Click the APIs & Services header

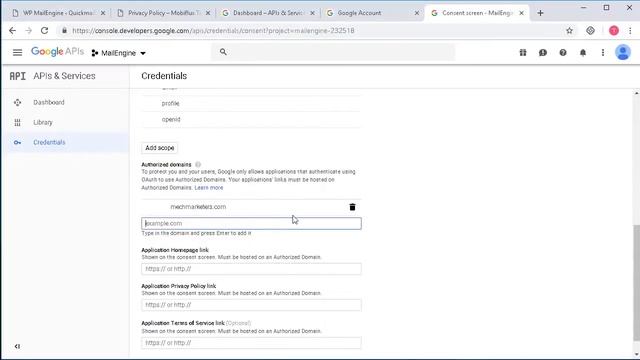64,76
